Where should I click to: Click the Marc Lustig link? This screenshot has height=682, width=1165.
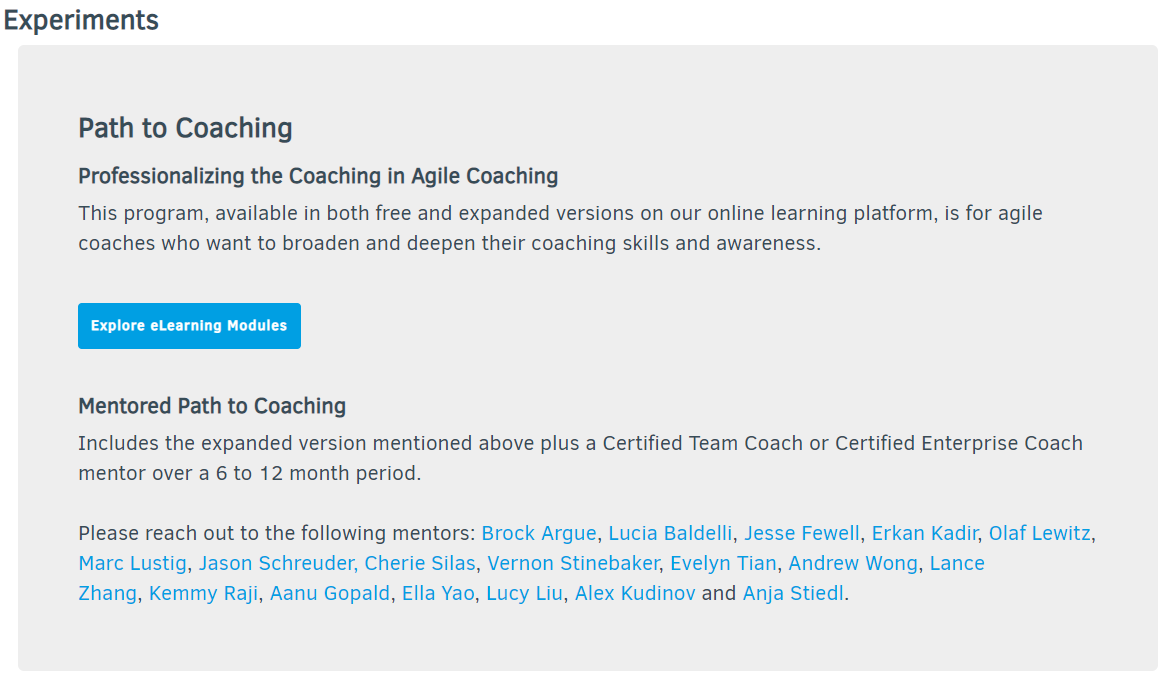pos(132,563)
